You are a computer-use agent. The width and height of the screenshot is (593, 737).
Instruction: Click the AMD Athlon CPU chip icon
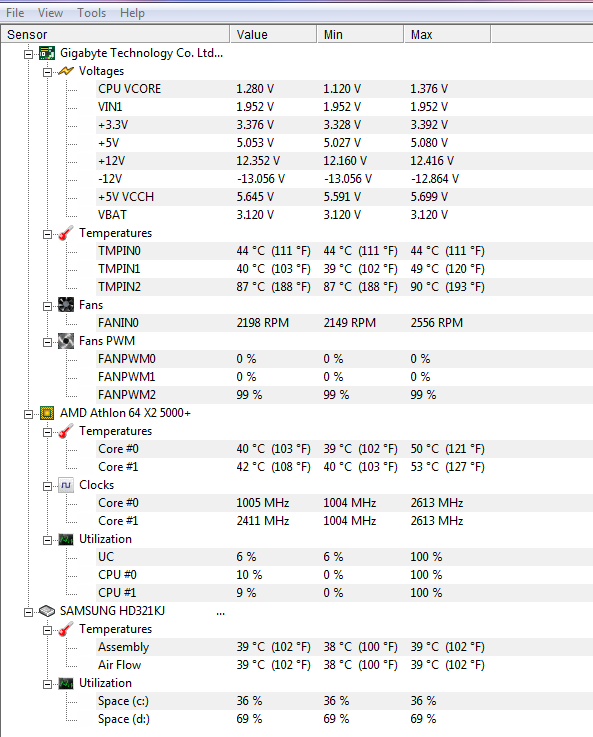[x=47, y=413]
